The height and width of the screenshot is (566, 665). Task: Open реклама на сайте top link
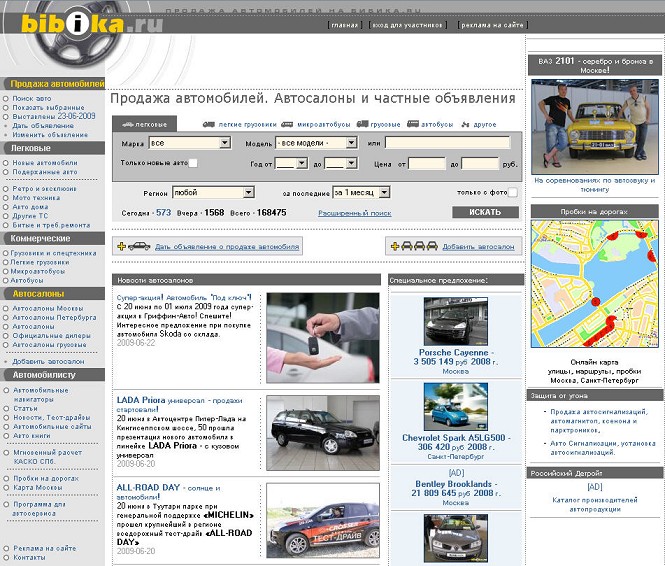pyautogui.click(x=492, y=25)
